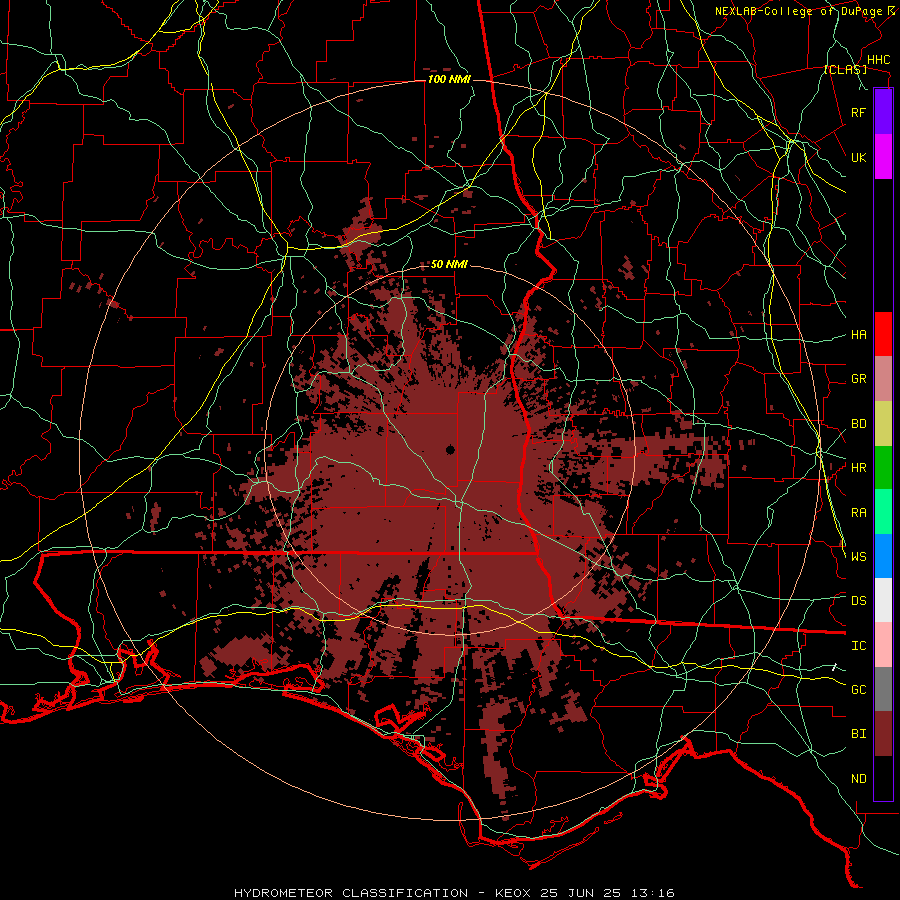Screen dimensions: 900x900
Task: Click the HA legend label
Action: tap(858, 335)
